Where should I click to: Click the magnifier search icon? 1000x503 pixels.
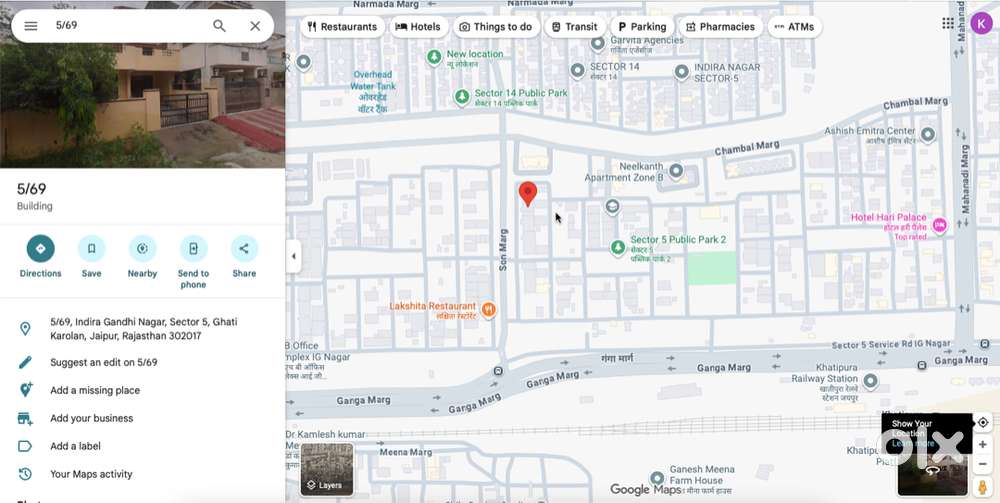click(219, 26)
